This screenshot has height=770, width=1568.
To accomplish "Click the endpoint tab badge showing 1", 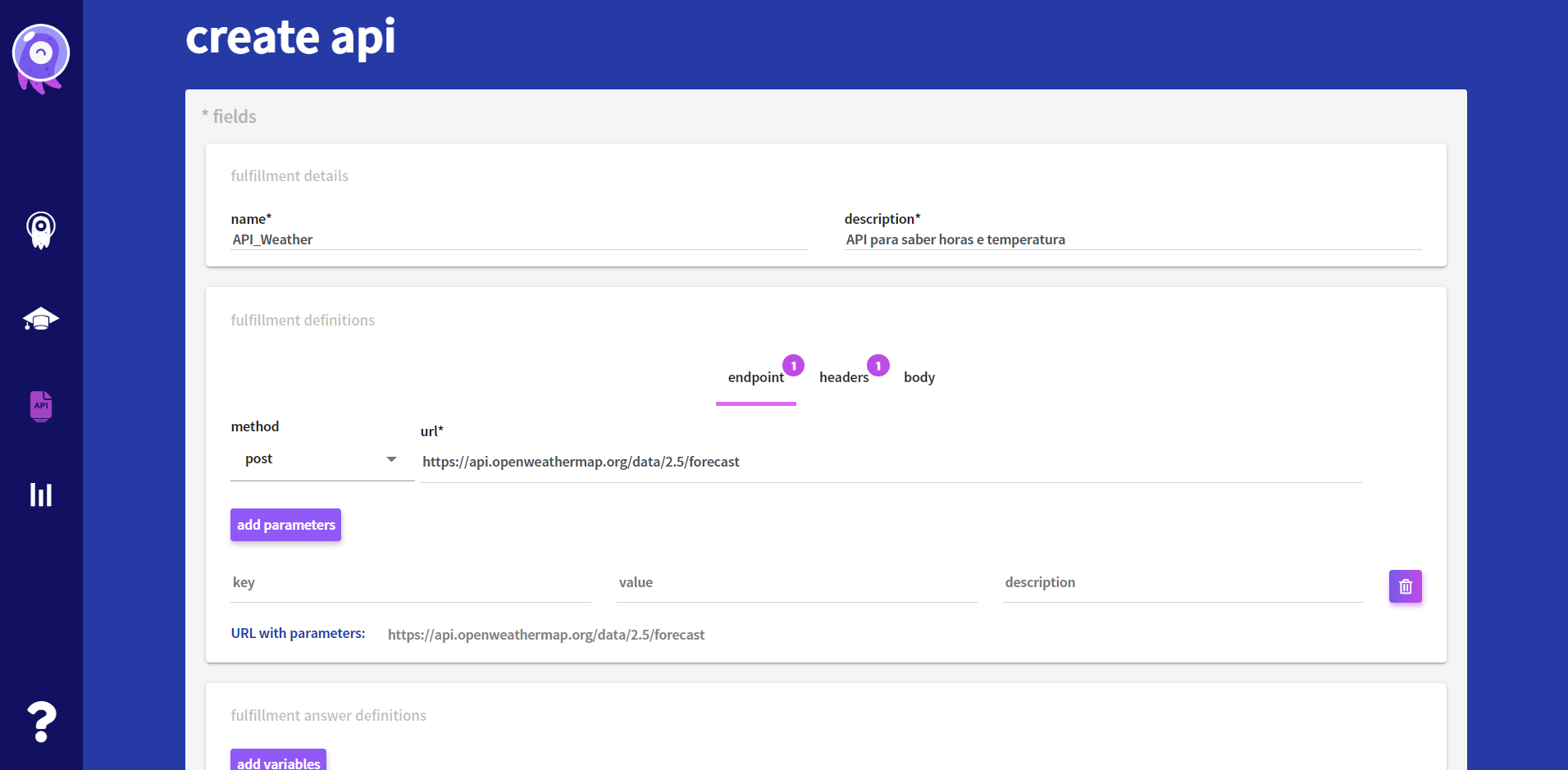I will (x=793, y=366).
